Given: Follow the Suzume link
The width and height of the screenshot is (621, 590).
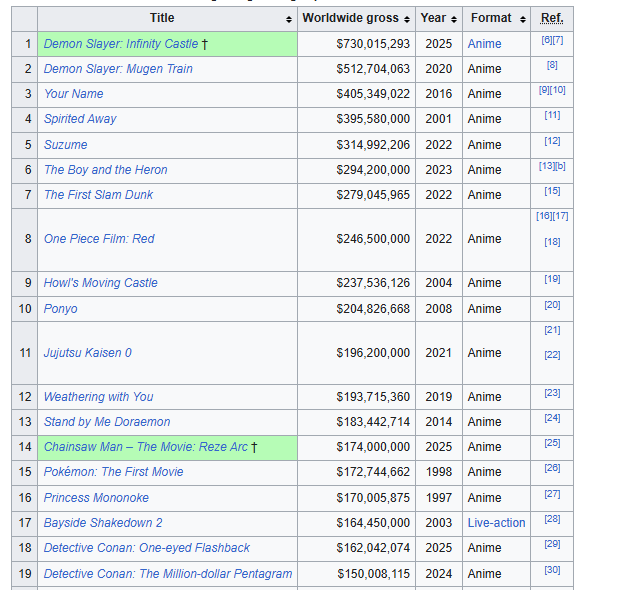Looking at the screenshot, I should click(x=65, y=145).
